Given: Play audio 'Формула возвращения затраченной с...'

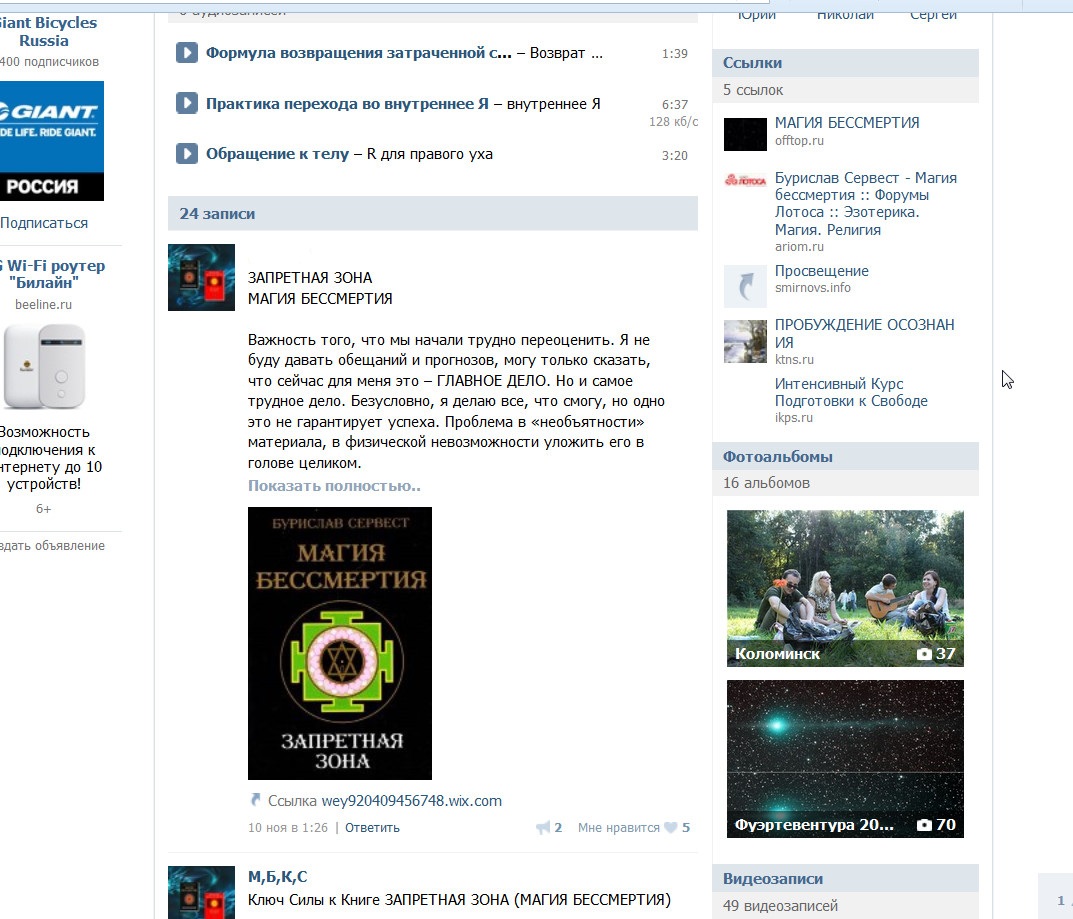Looking at the screenshot, I should (x=186, y=53).
